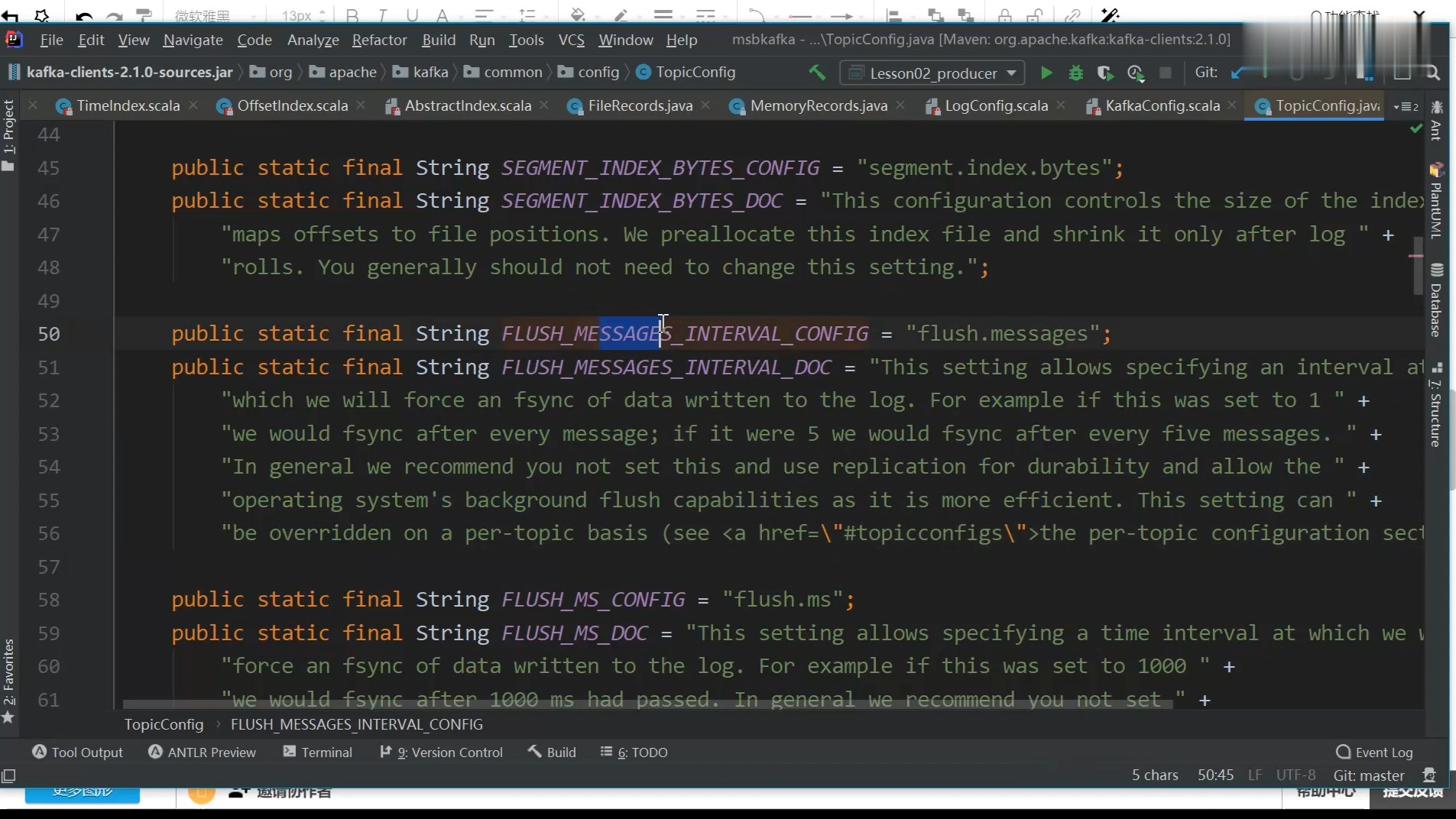The height and width of the screenshot is (819, 1456).
Task: Open the Git: master branch popup
Action: coord(1368,775)
